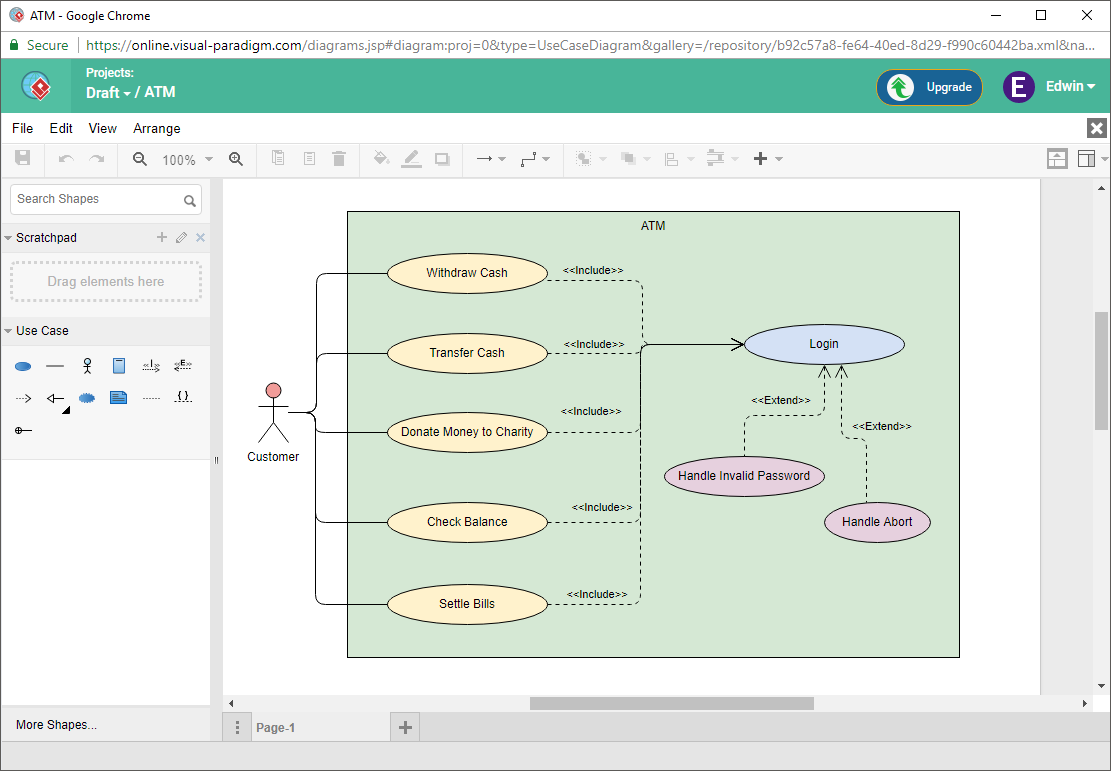The image size is (1111, 771).
Task: Click the Zoom In magnifier icon
Action: coord(236,159)
